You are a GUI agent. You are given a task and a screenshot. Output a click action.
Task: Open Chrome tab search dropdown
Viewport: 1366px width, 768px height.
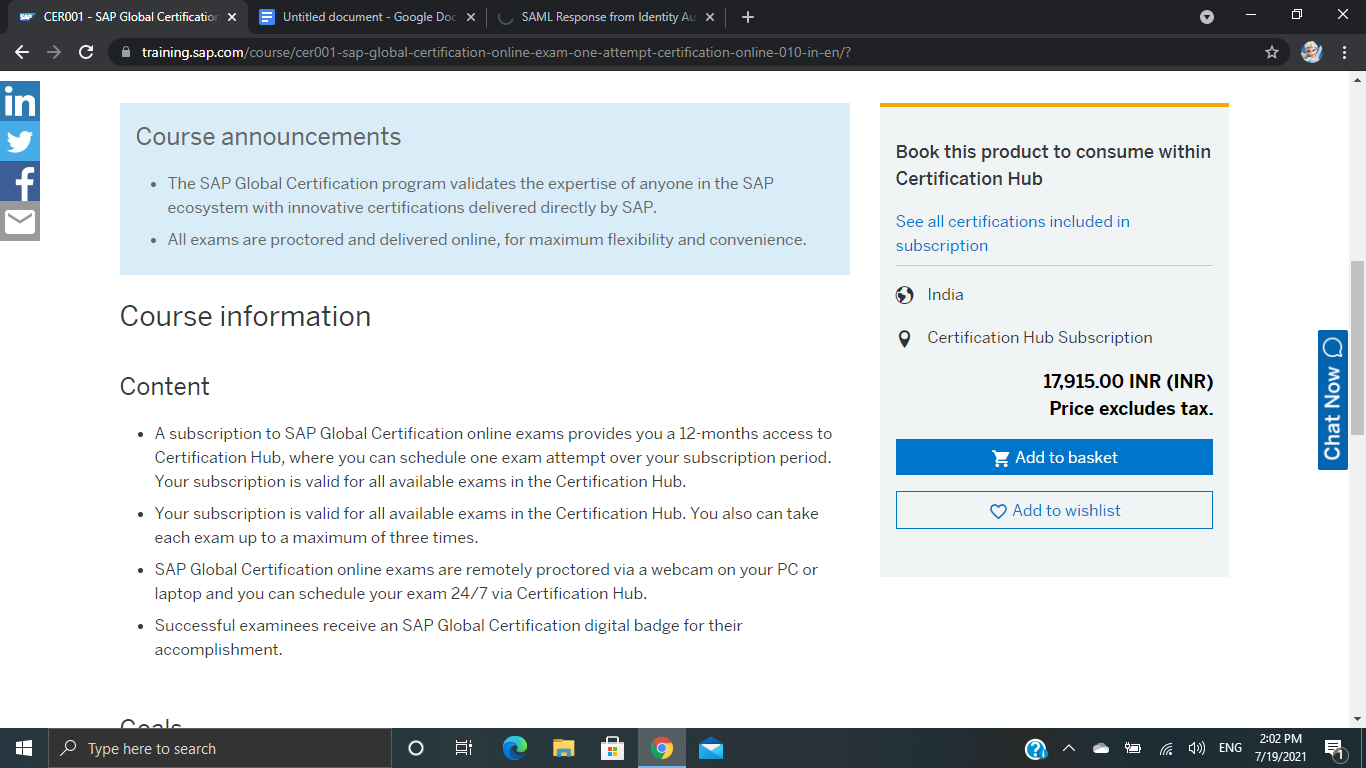[x=1207, y=17]
